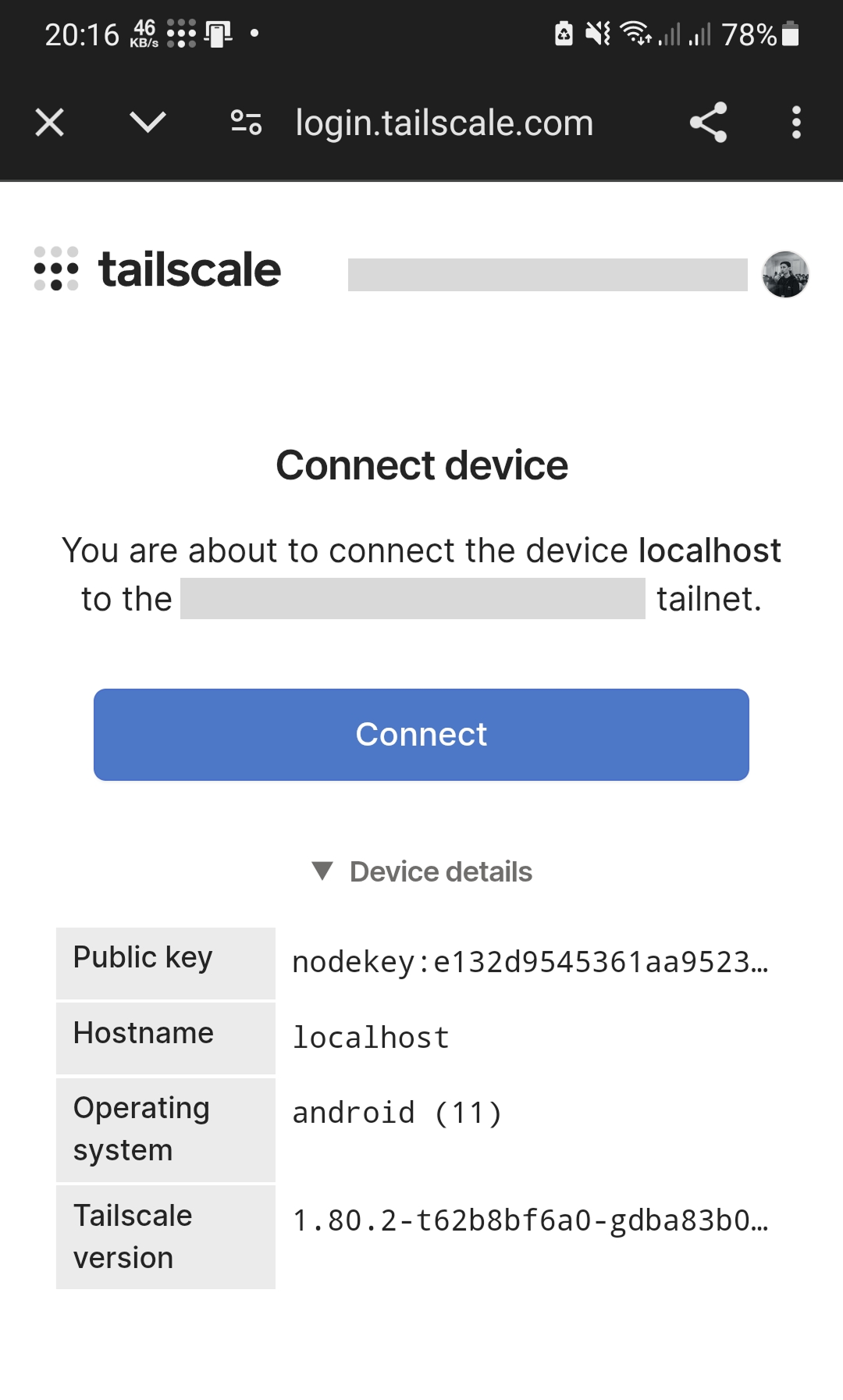843x1400 pixels.
Task: Click the tailscale wordmark
Action: point(190,270)
